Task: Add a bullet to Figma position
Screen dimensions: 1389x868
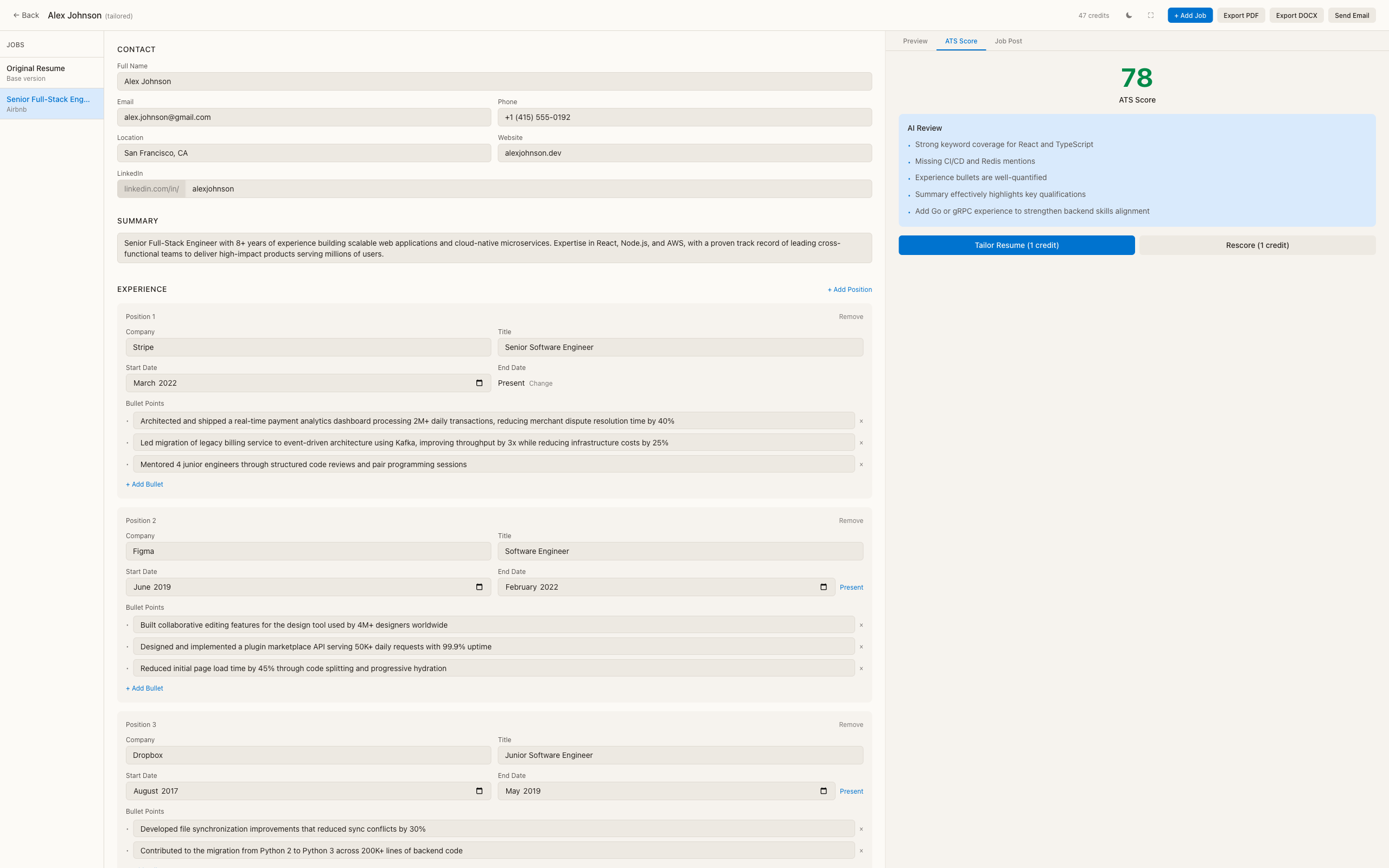Action: coord(145,688)
